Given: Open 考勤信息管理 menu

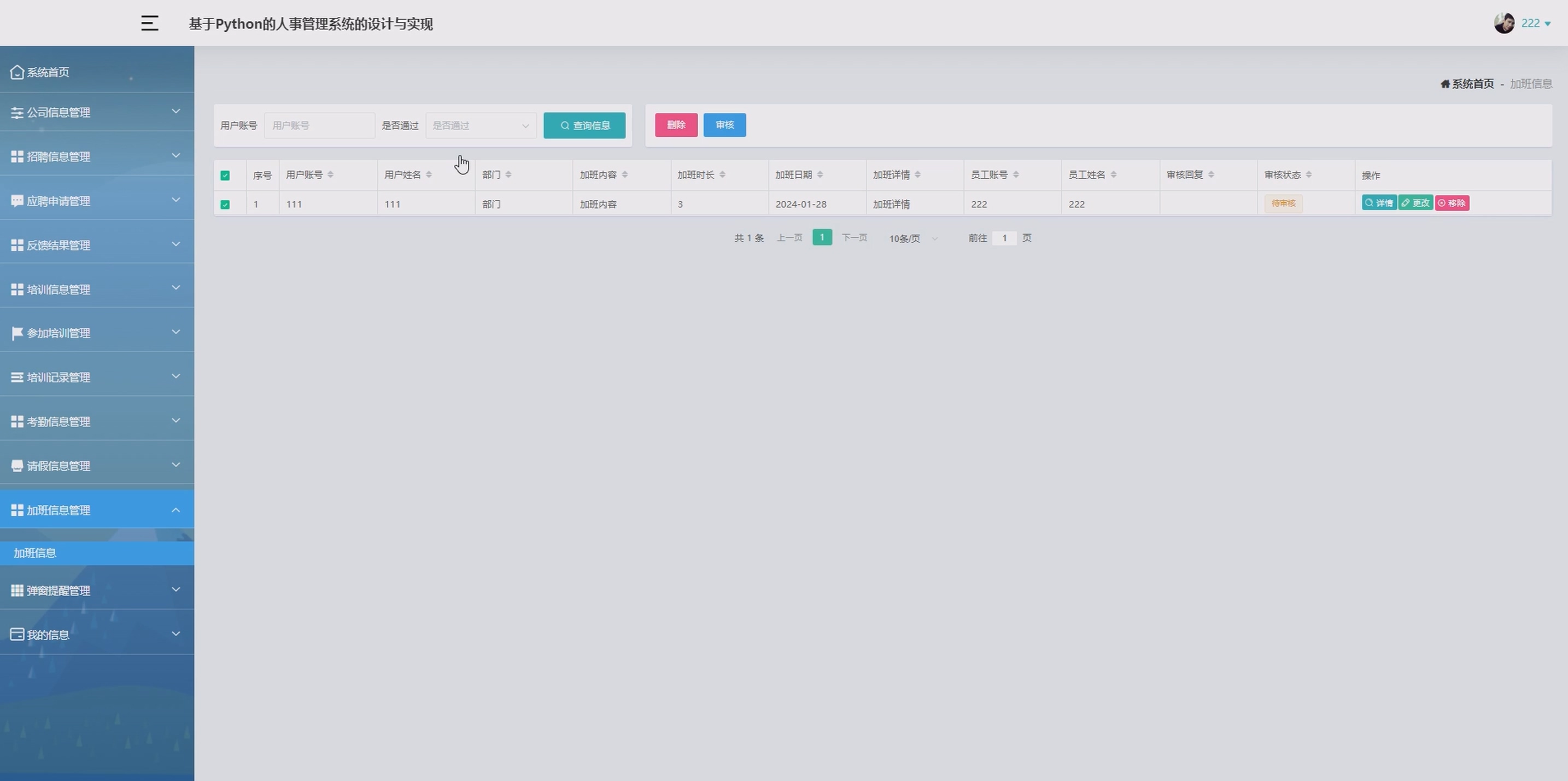Looking at the screenshot, I should click(97, 421).
